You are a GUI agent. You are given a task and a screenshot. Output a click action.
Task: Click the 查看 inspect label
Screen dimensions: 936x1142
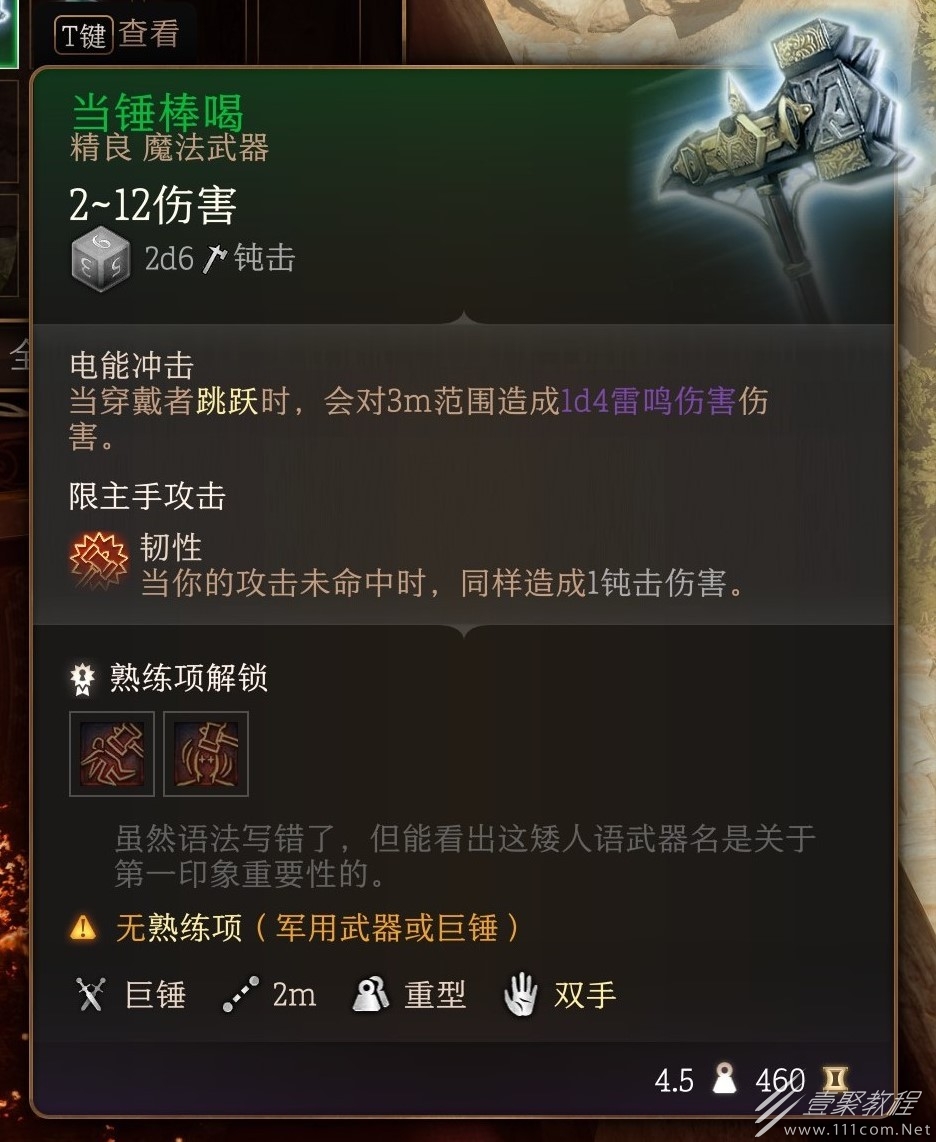(149, 34)
